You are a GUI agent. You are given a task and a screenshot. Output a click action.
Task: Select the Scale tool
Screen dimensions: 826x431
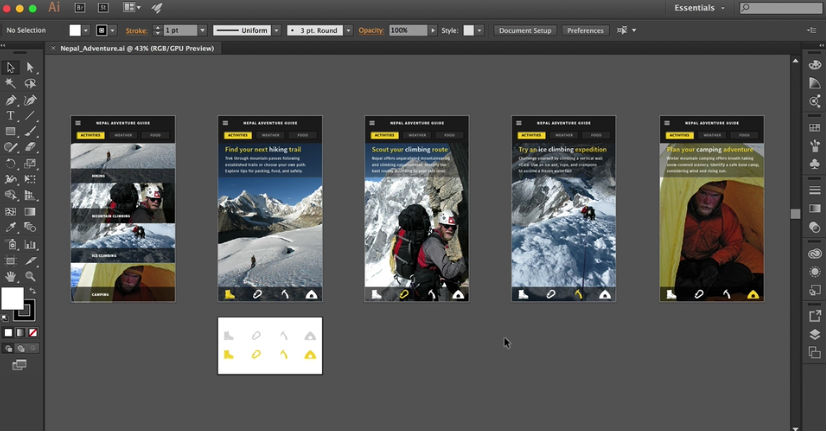30,163
